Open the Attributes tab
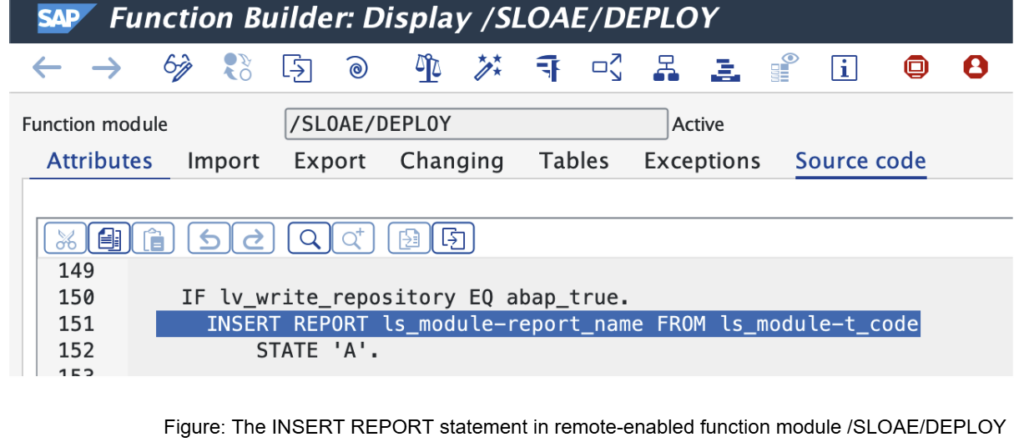 click(99, 161)
